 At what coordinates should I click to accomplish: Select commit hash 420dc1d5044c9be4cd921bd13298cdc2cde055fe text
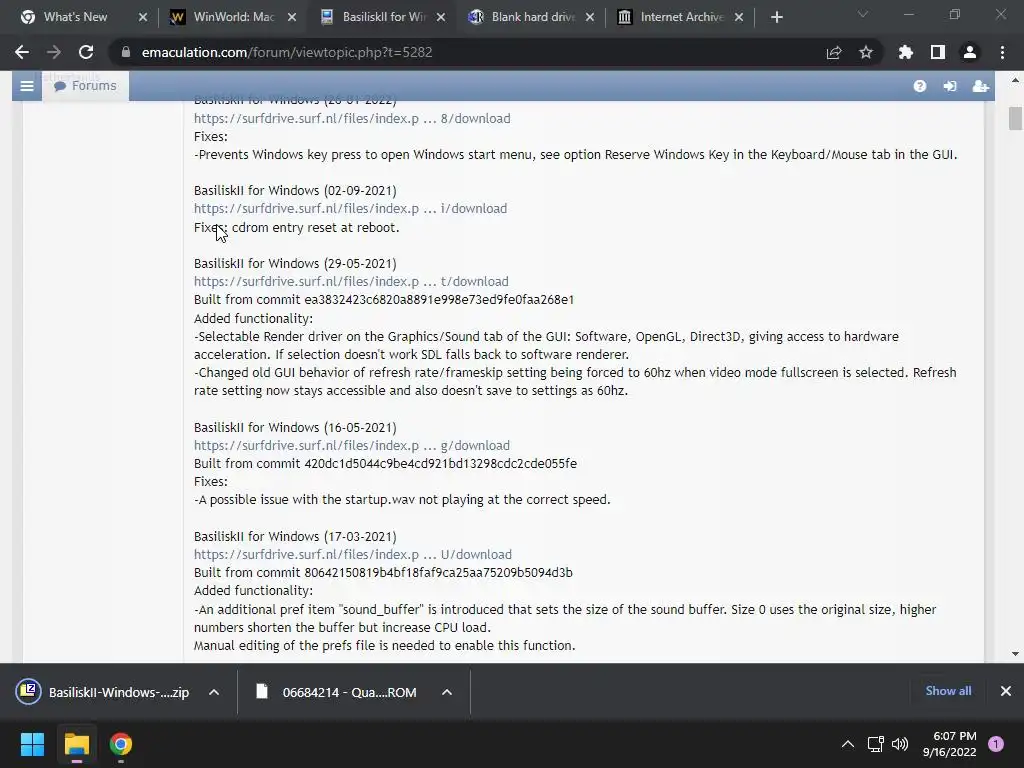pyautogui.click(x=440, y=464)
